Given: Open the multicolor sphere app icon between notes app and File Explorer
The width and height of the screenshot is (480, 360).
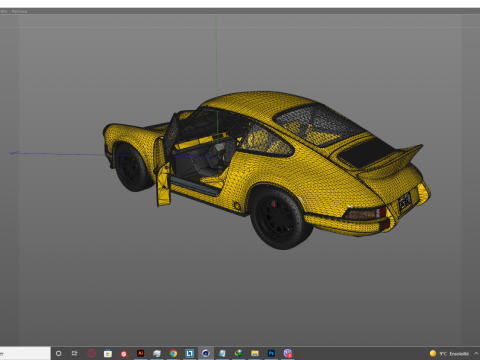Looking at the screenshot, I should point(238,353).
